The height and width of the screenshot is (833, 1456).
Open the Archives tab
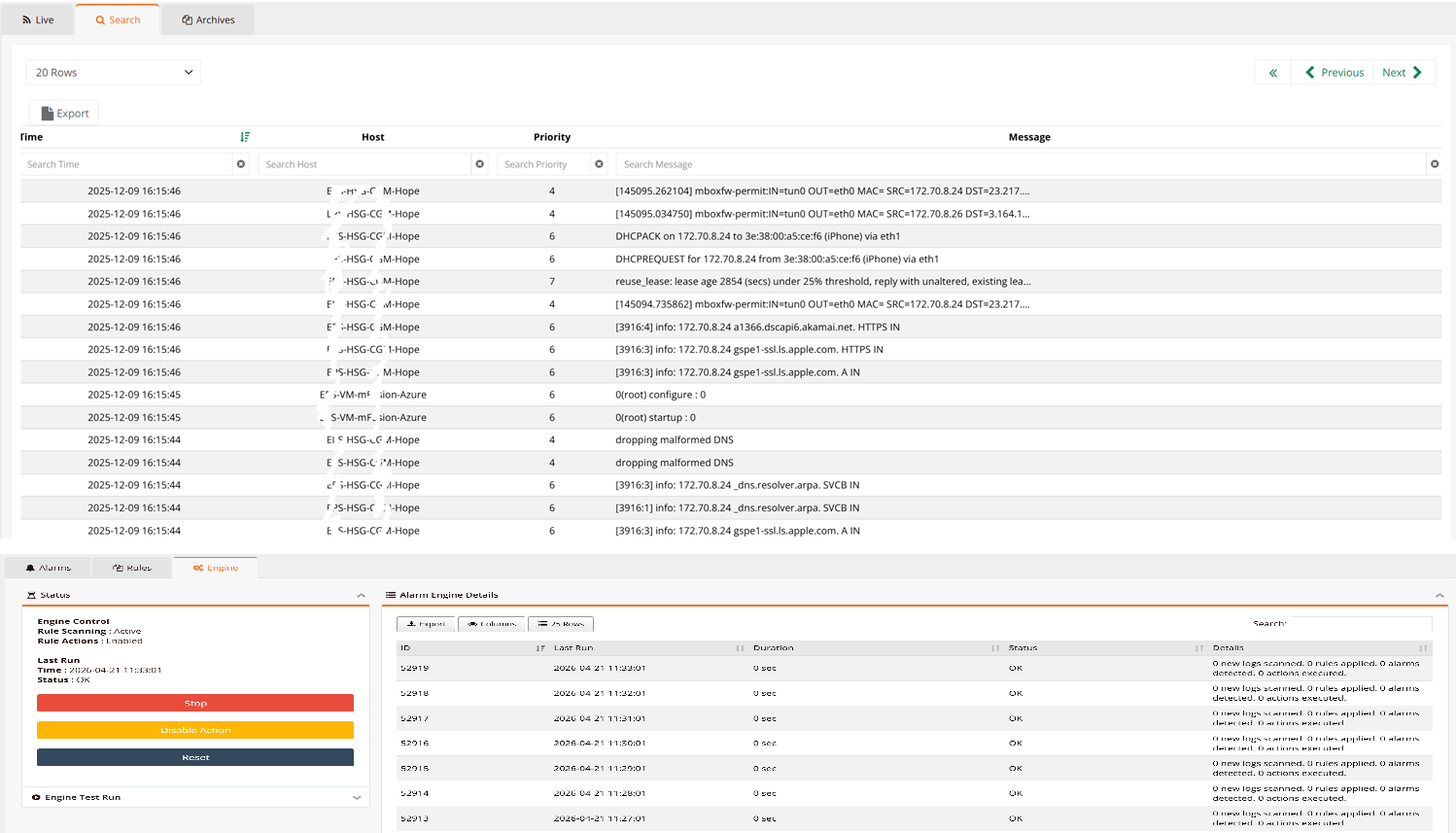208,19
